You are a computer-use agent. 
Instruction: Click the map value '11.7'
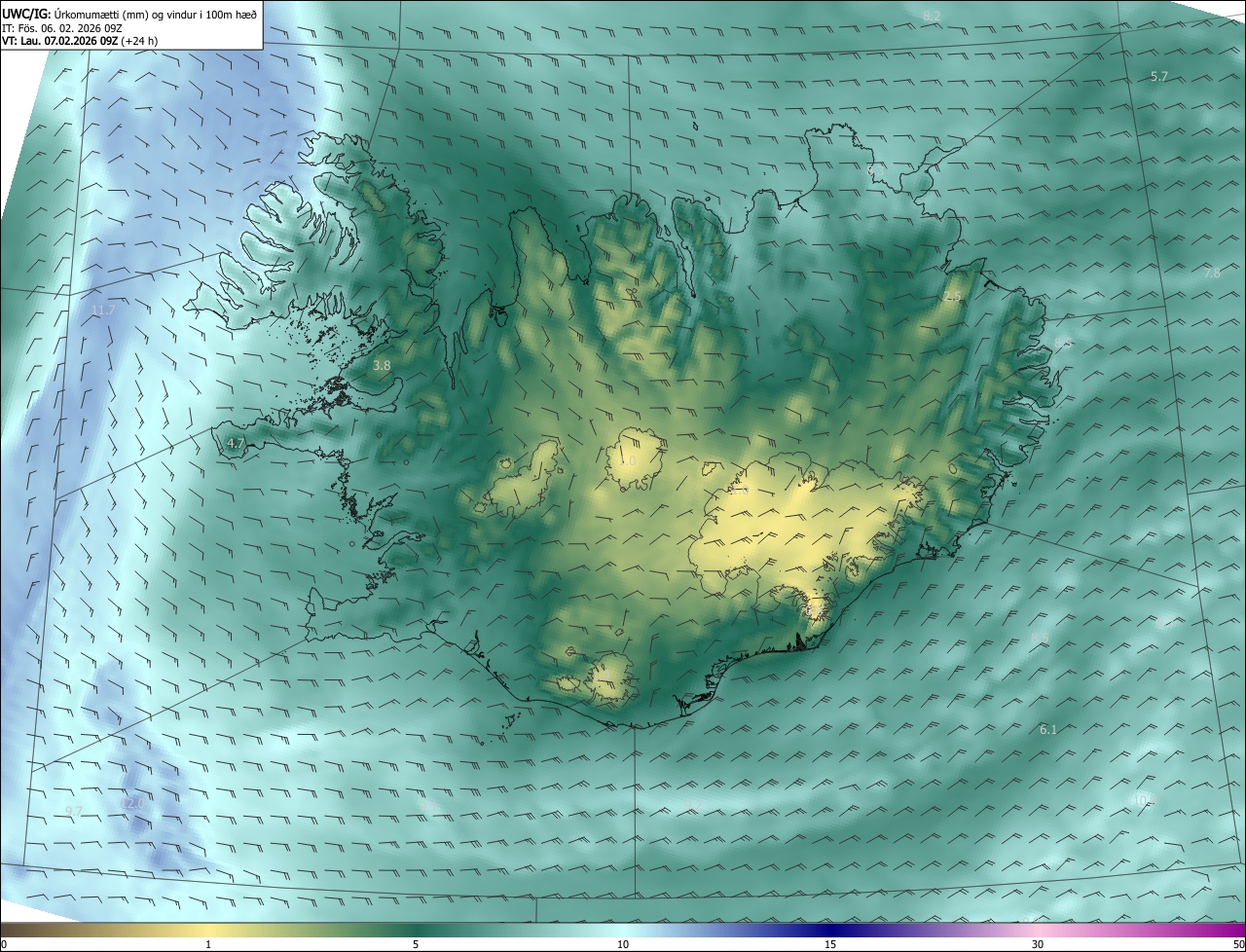tap(103, 311)
